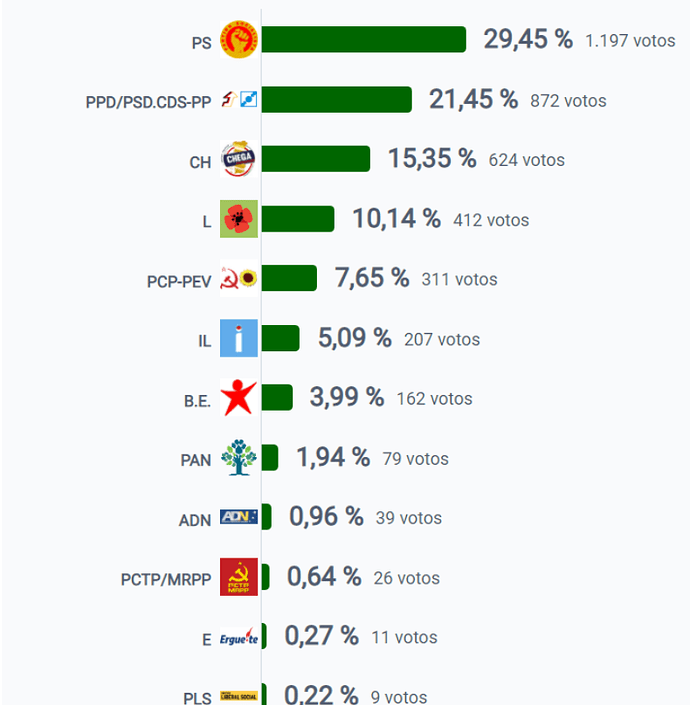This screenshot has height=705, width=690.
Task: Click the PLS yellow party logo
Action: coord(239,696)
